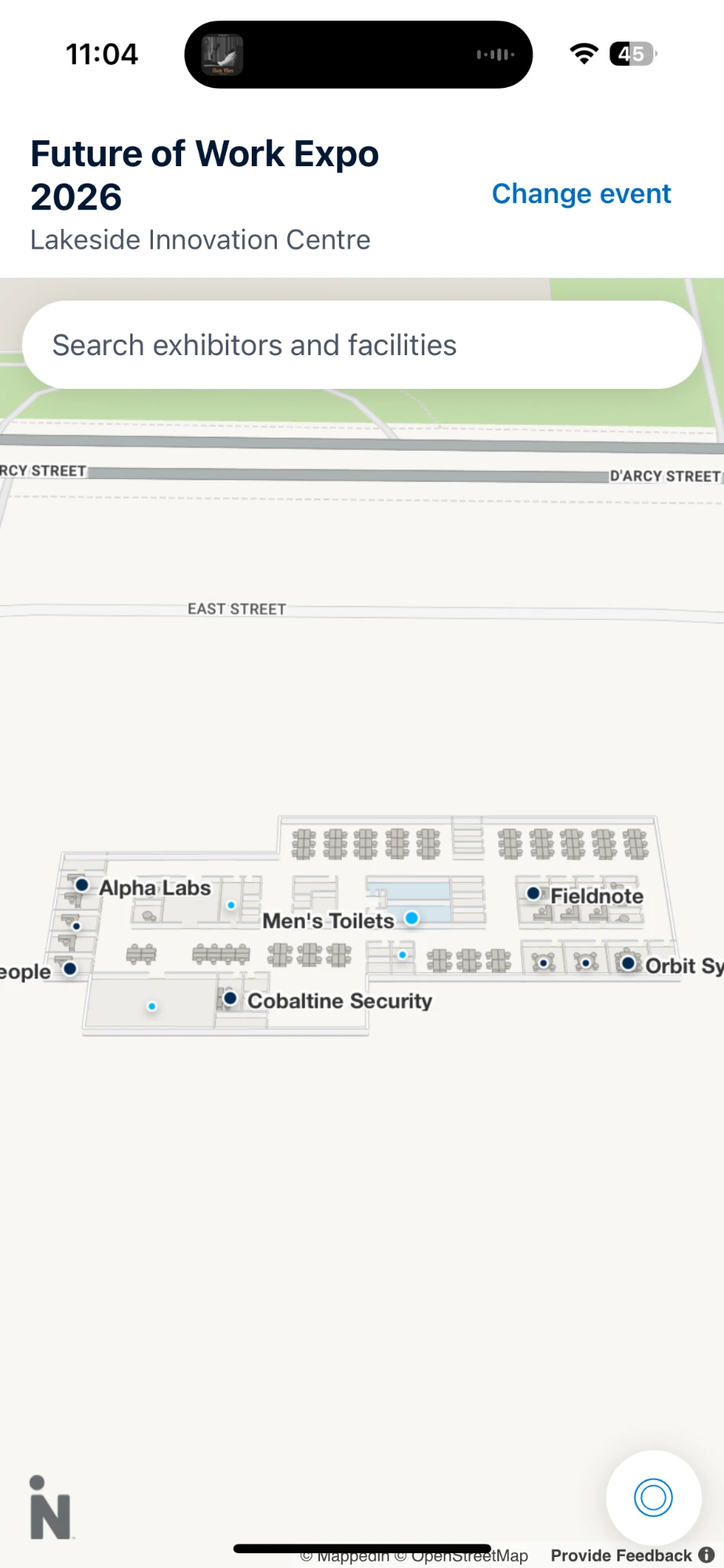Tap the audio waveform indicator in Dynamic Island
The image size is (724, 1568).
(495, 55)
